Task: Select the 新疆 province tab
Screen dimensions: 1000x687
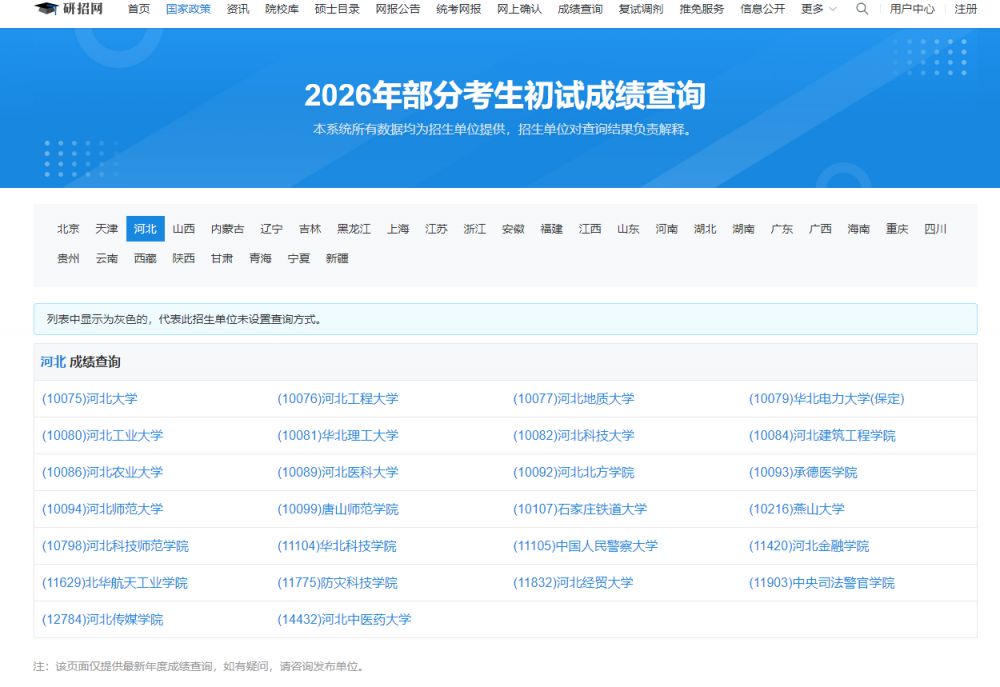Action: coord(337,258)
